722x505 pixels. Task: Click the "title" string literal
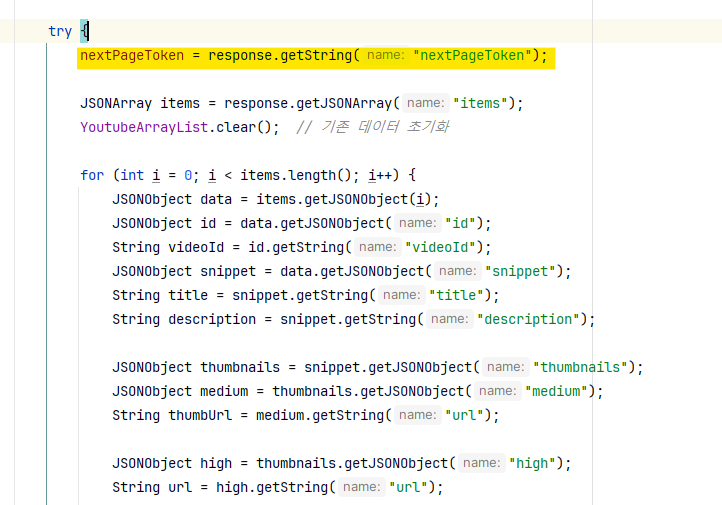456,295
